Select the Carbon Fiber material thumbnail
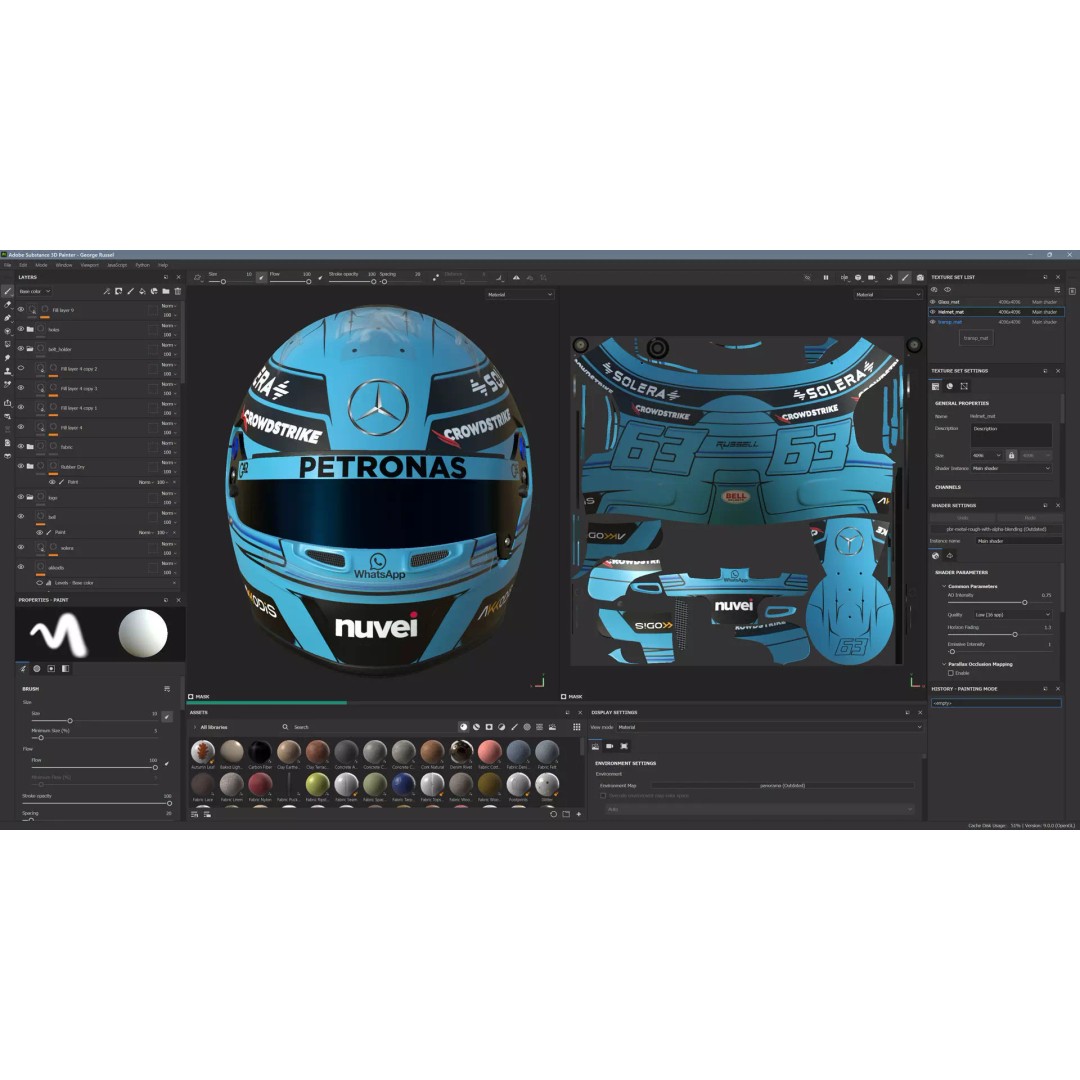Image resolution: width=1080 pixels, height=1080 pixels. (x=259, y=750)
